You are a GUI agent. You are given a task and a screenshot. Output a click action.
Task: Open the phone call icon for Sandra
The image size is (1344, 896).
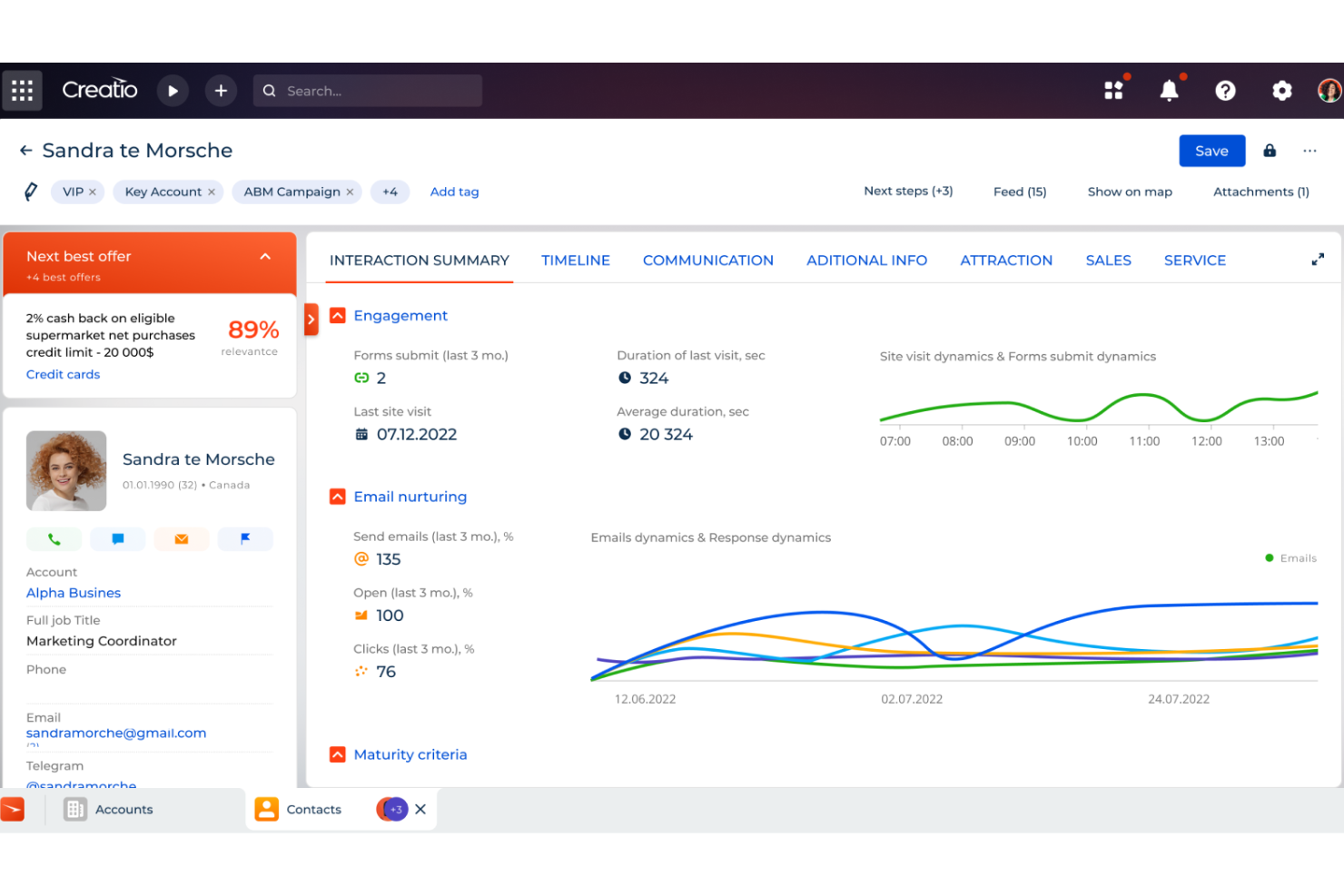pos(54,538)
